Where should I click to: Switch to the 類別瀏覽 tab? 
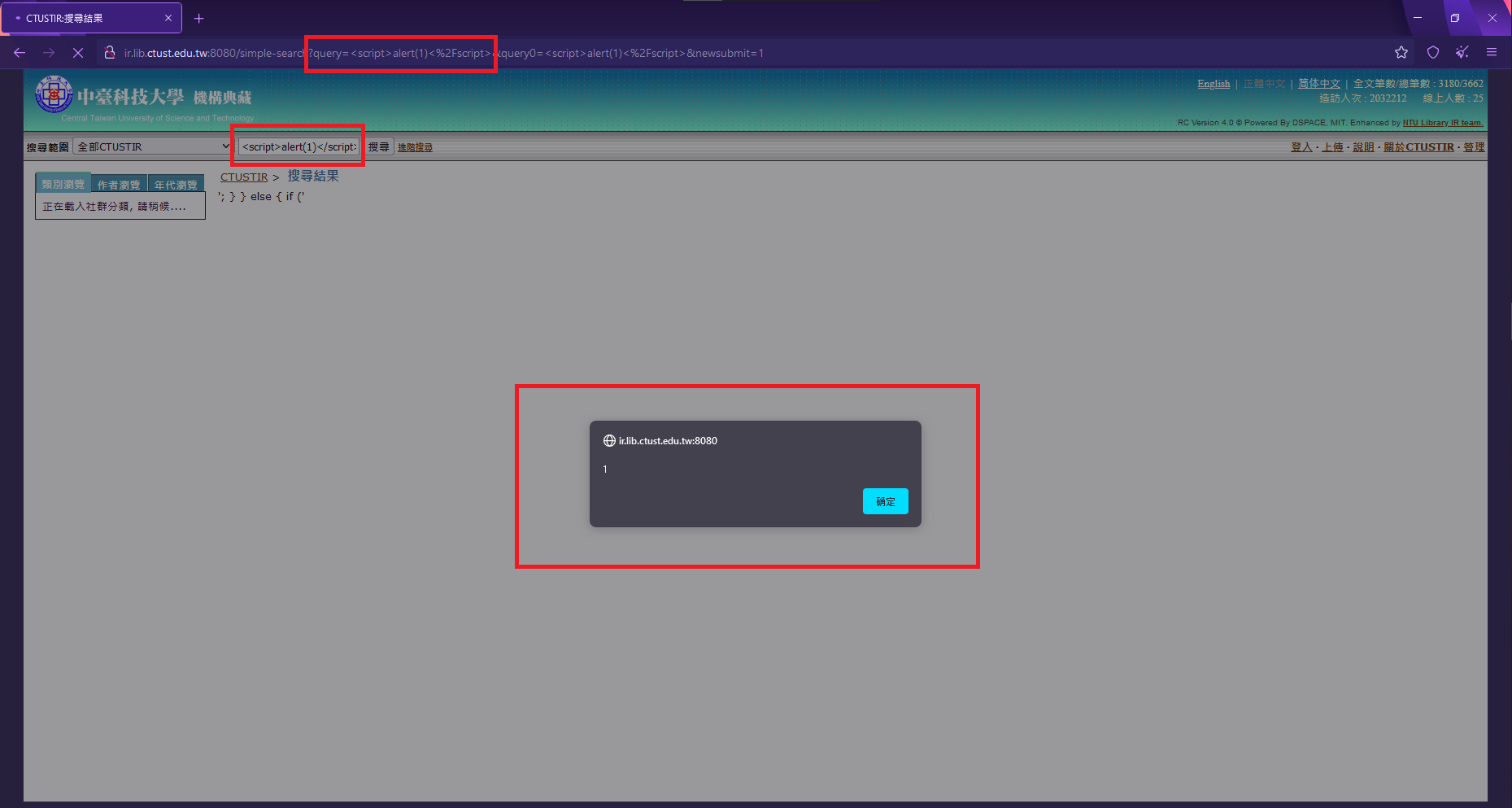point(63,184)
